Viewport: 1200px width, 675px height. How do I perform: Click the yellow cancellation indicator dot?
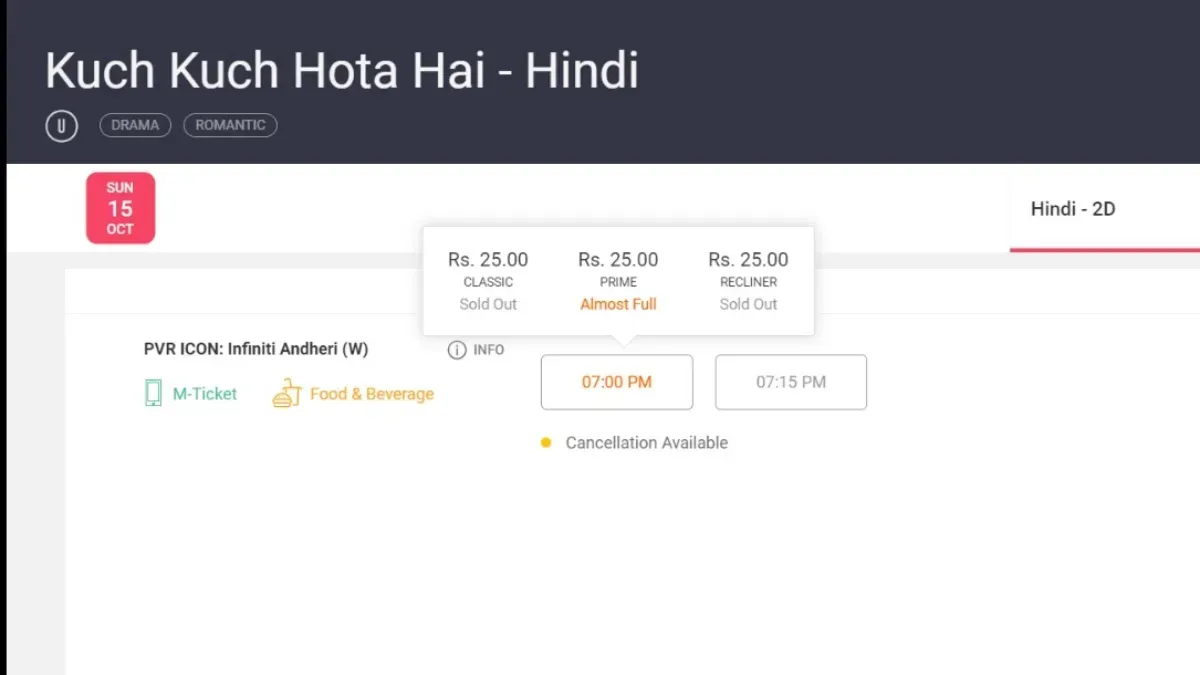coord(546,442)
